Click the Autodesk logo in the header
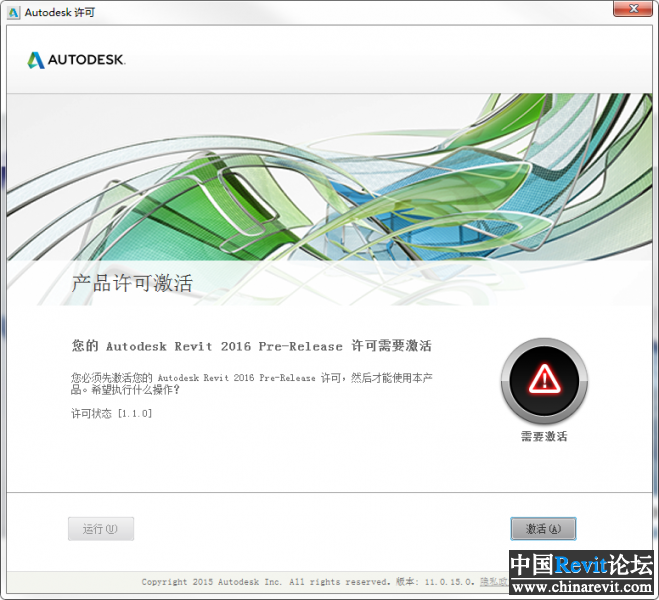Image resolution: width=659 pixels, height=600 pixels. pyautogui.click(x=76, y=60)
